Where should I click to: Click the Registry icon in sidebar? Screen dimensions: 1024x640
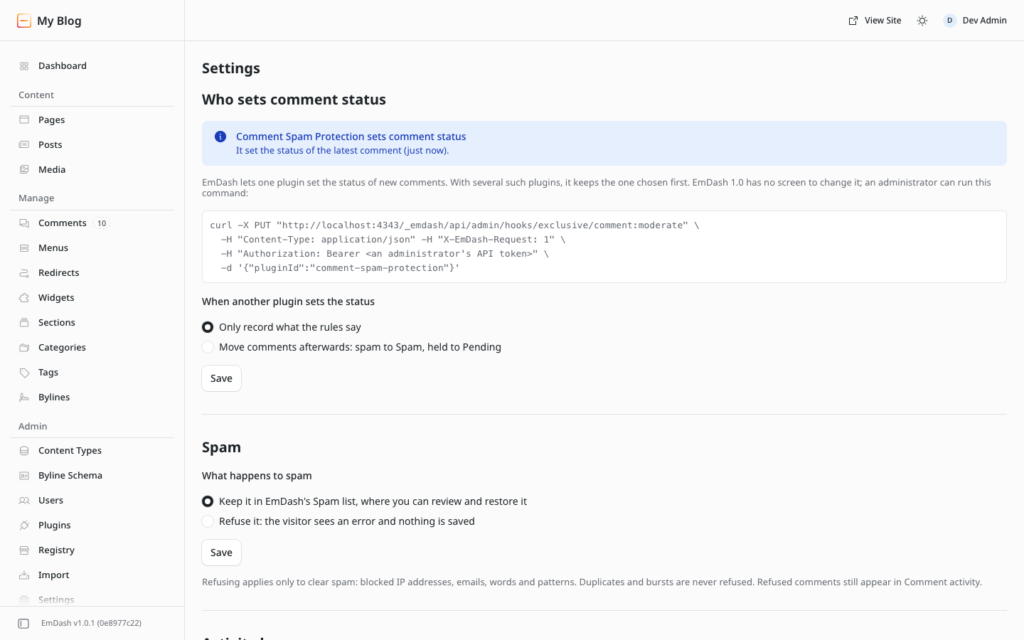pos(24,550)
